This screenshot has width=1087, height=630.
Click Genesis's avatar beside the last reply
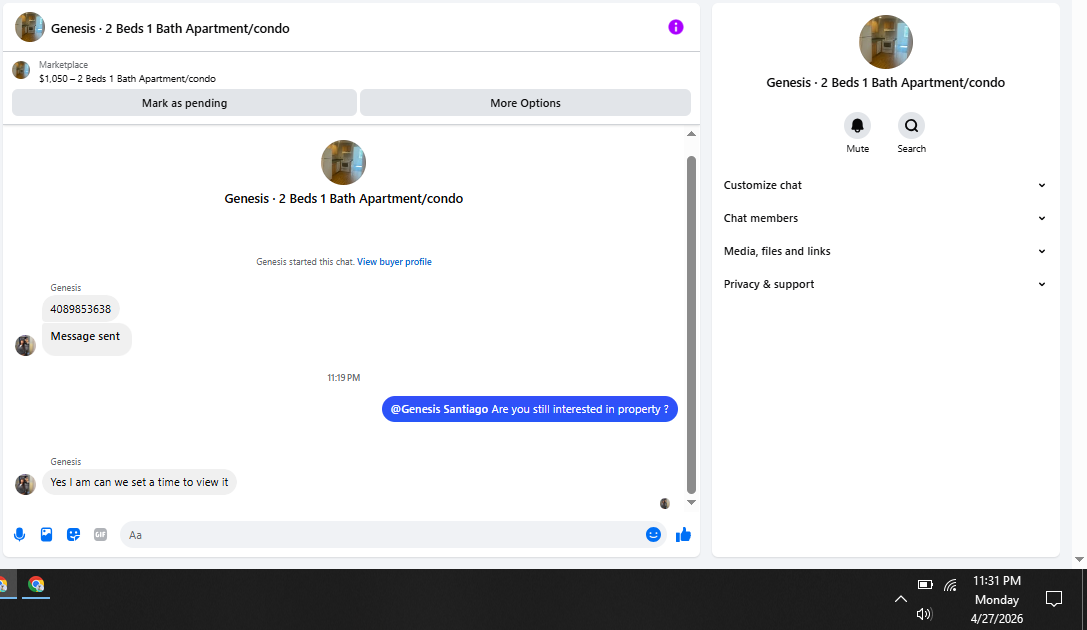pyautogui.click(x=26, y=484)
